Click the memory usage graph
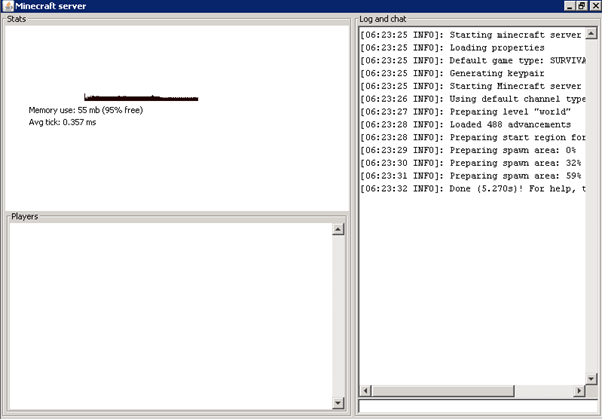Image resolution: width=605 pixels, height=420 pixels. [141, 98]
